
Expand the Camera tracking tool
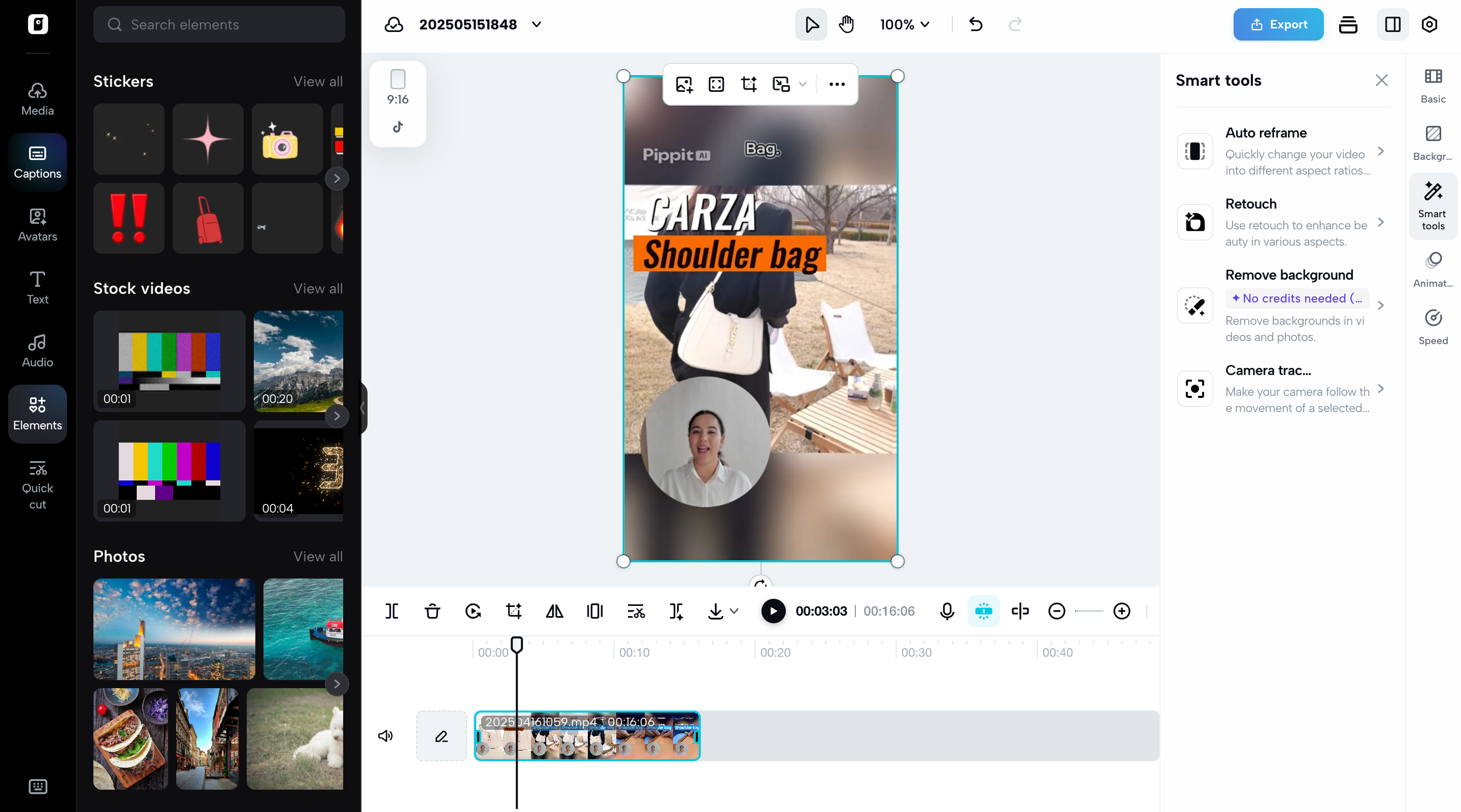click(x=1283, y=388)
